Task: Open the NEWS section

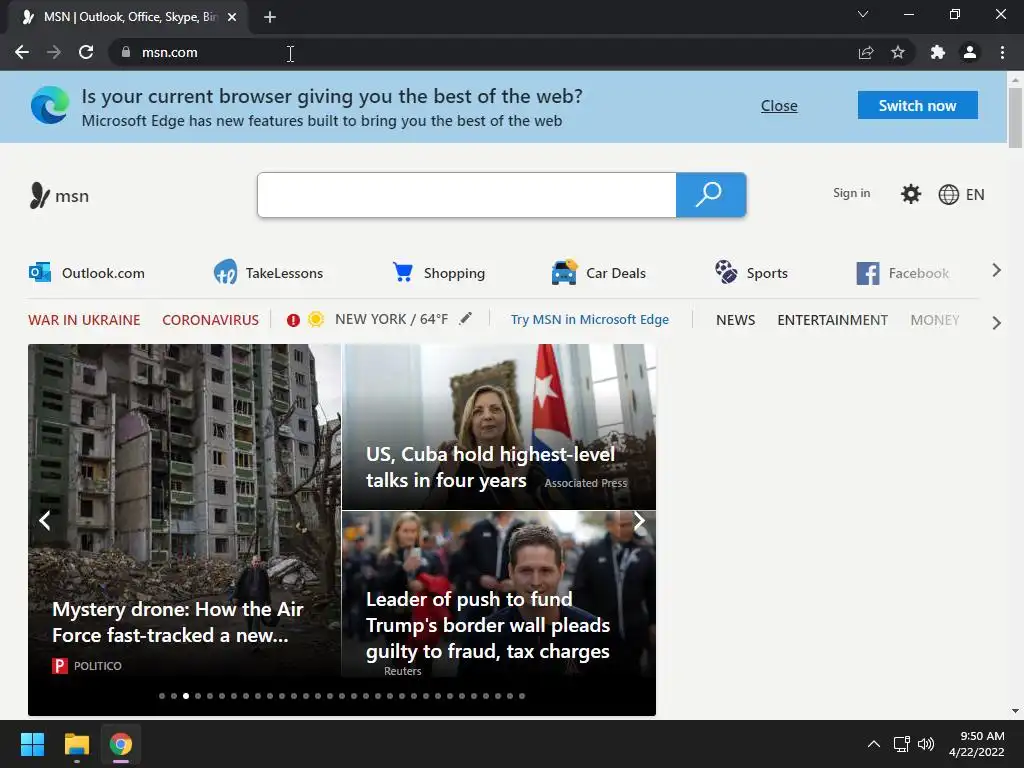Action: click(x=735, y=320)
